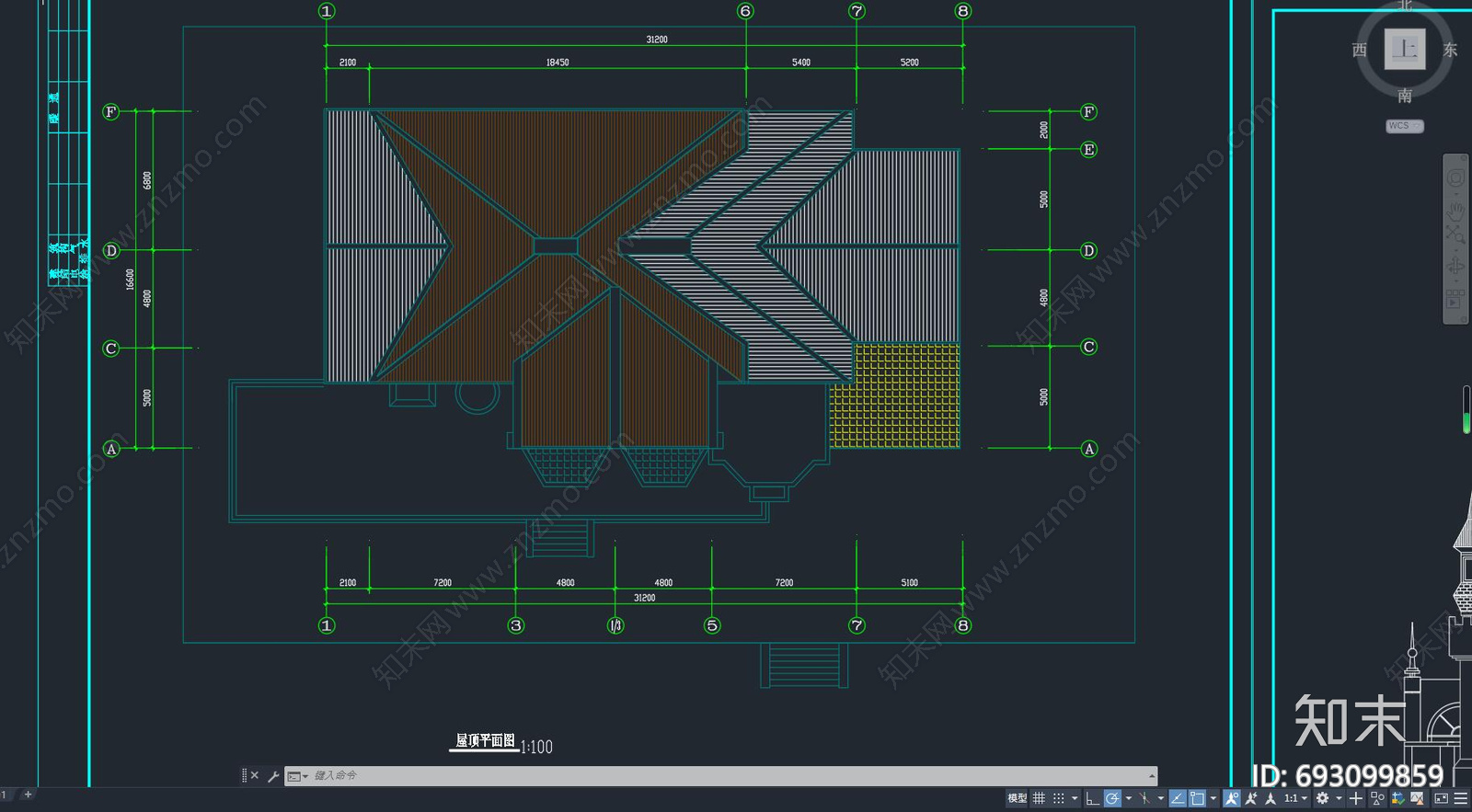Click the ShowMotion navigation icon
Viewport: 1472px width, 812px height.
coord(1455,300)
